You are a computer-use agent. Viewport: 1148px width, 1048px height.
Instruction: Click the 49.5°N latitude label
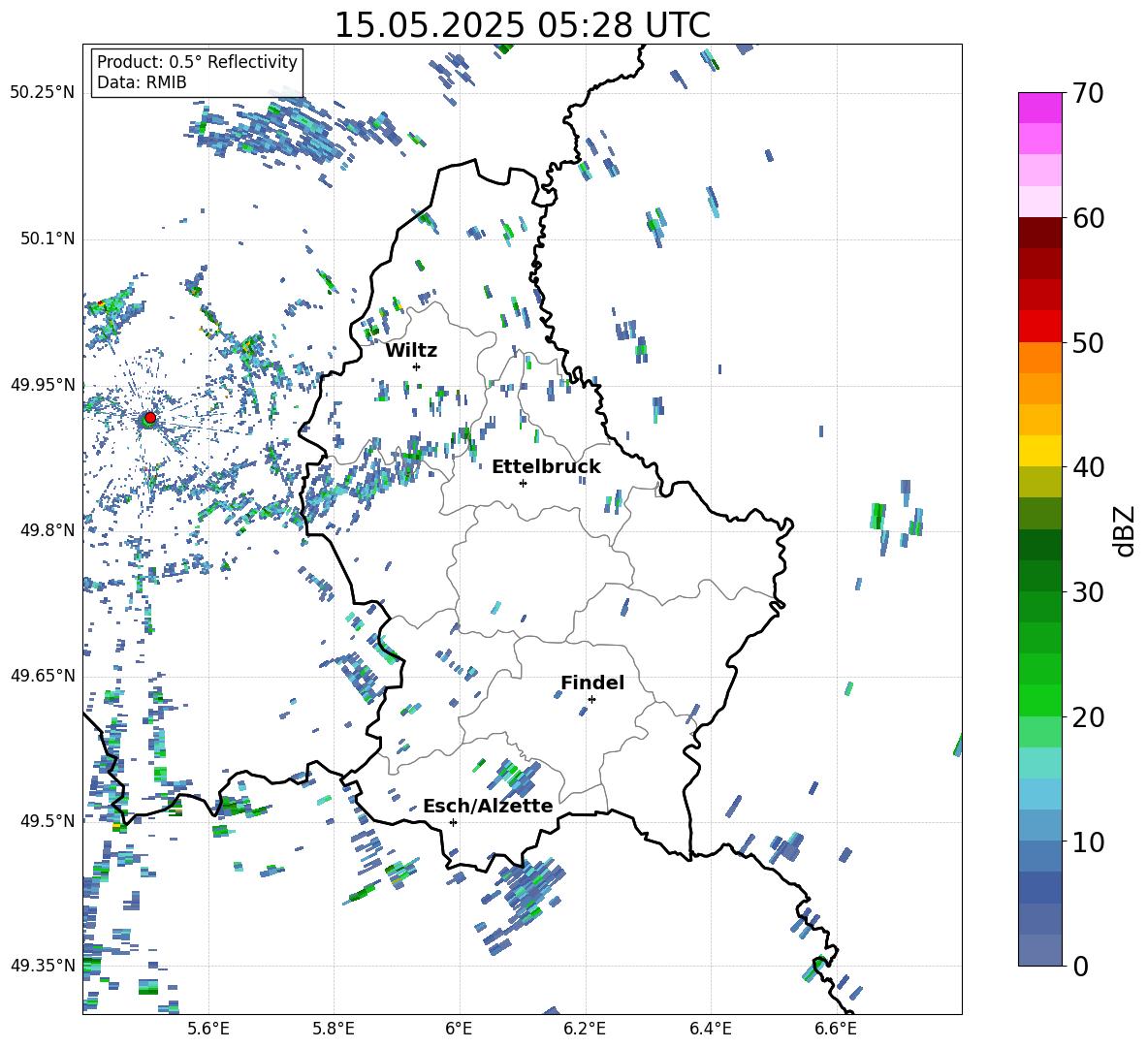(48, 820)
